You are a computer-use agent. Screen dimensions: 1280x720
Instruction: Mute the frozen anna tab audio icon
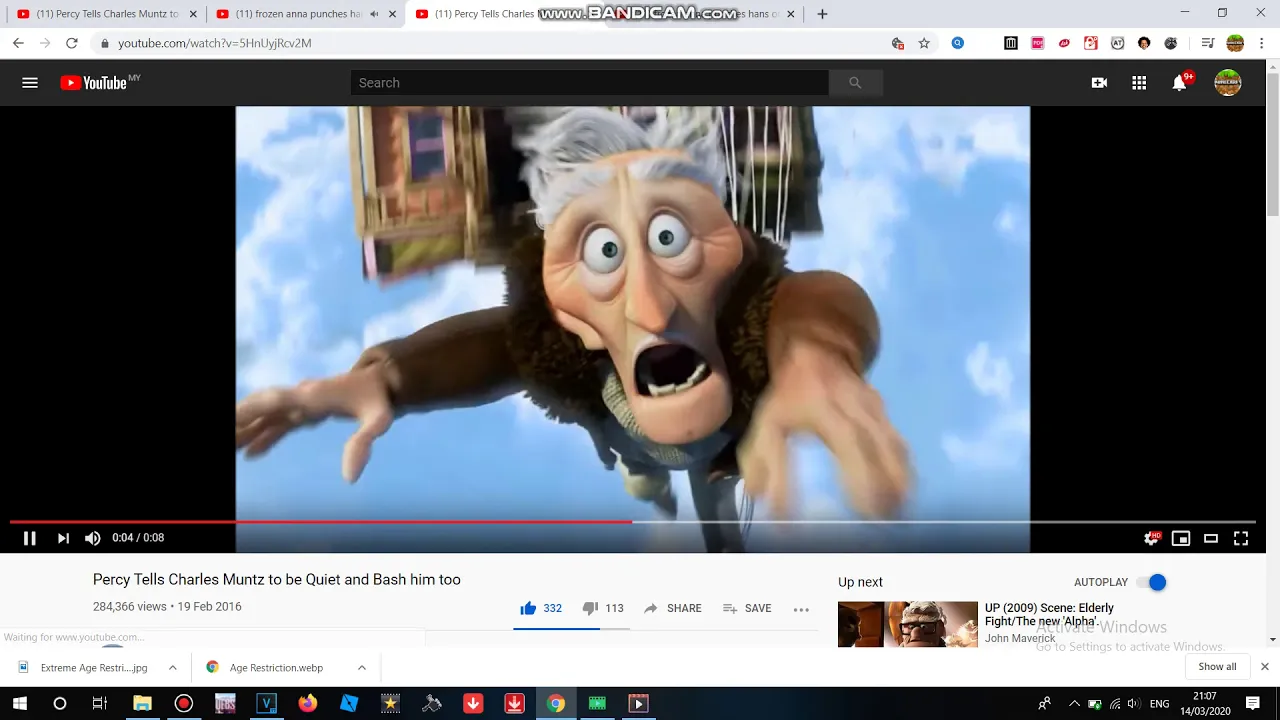tap(374, 14)
